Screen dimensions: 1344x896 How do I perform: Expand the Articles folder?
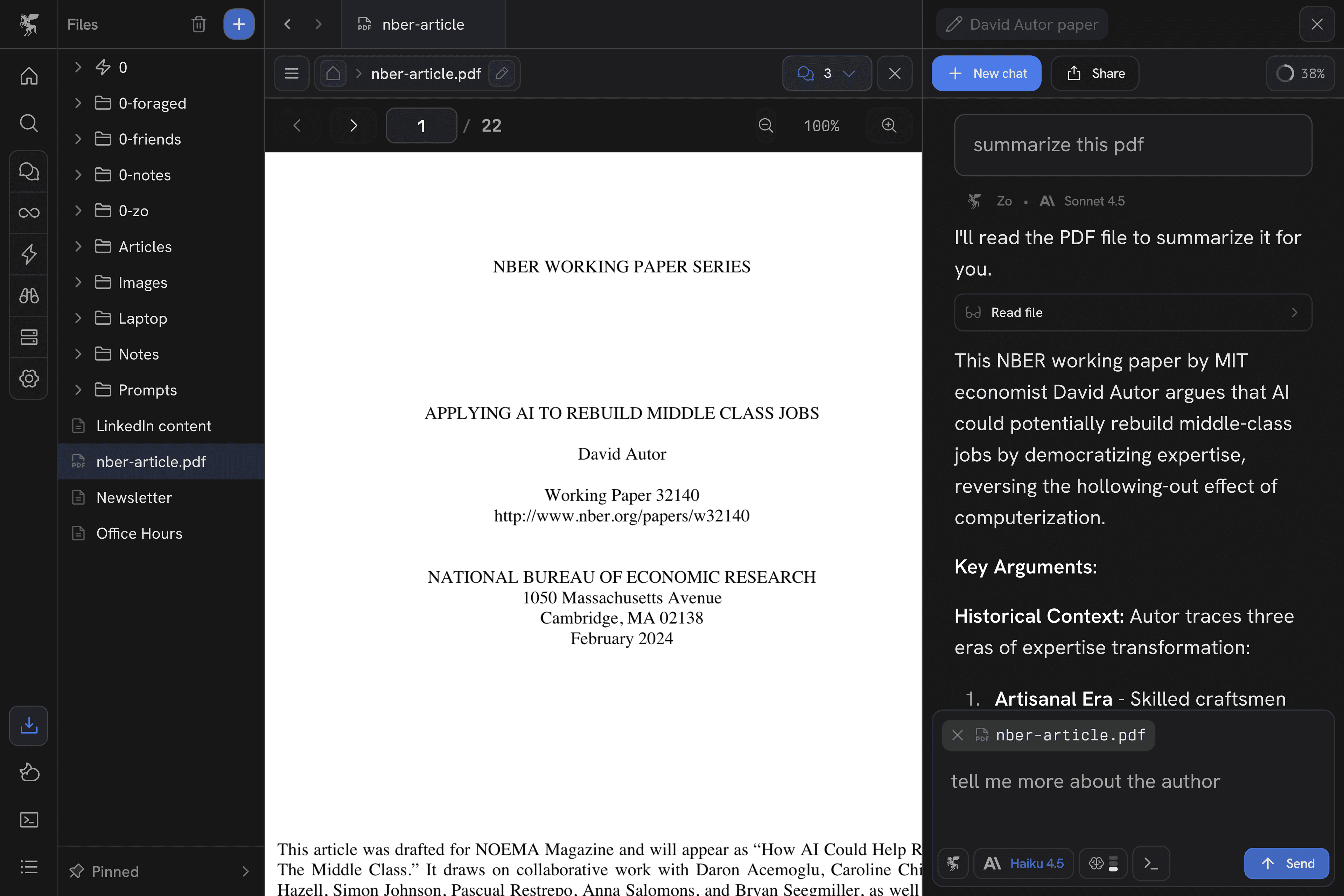78,246
